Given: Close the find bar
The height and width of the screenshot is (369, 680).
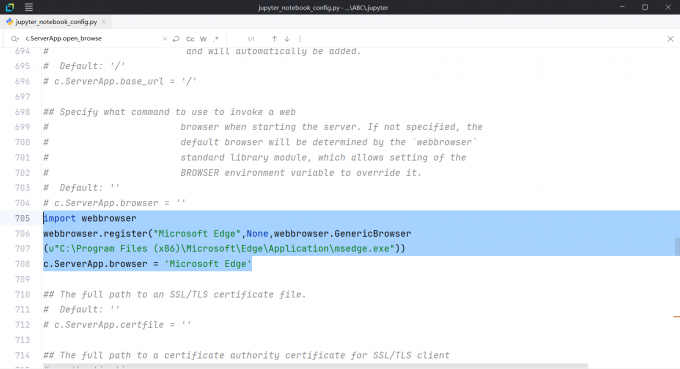Looking at the screenshot, I should (x=670, y=39).
